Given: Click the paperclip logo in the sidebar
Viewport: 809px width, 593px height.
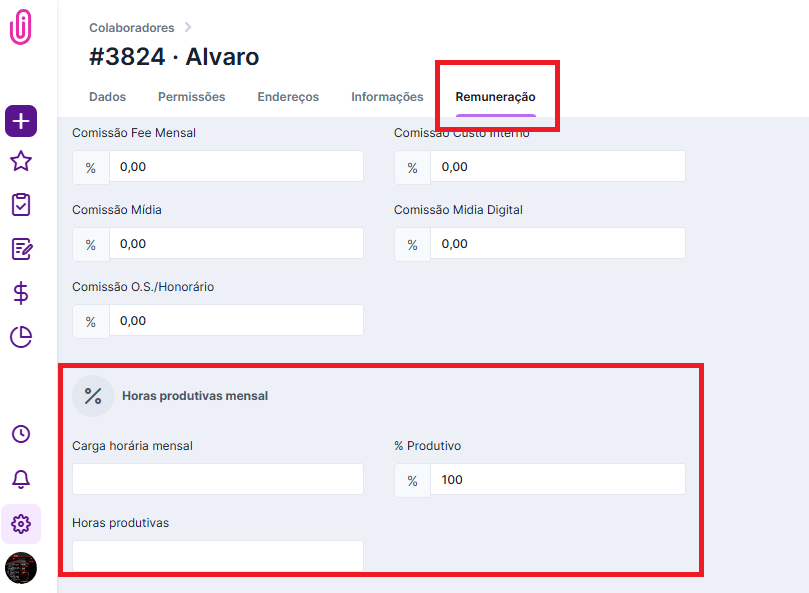Looking at the screenshot, I should (20, 27).
